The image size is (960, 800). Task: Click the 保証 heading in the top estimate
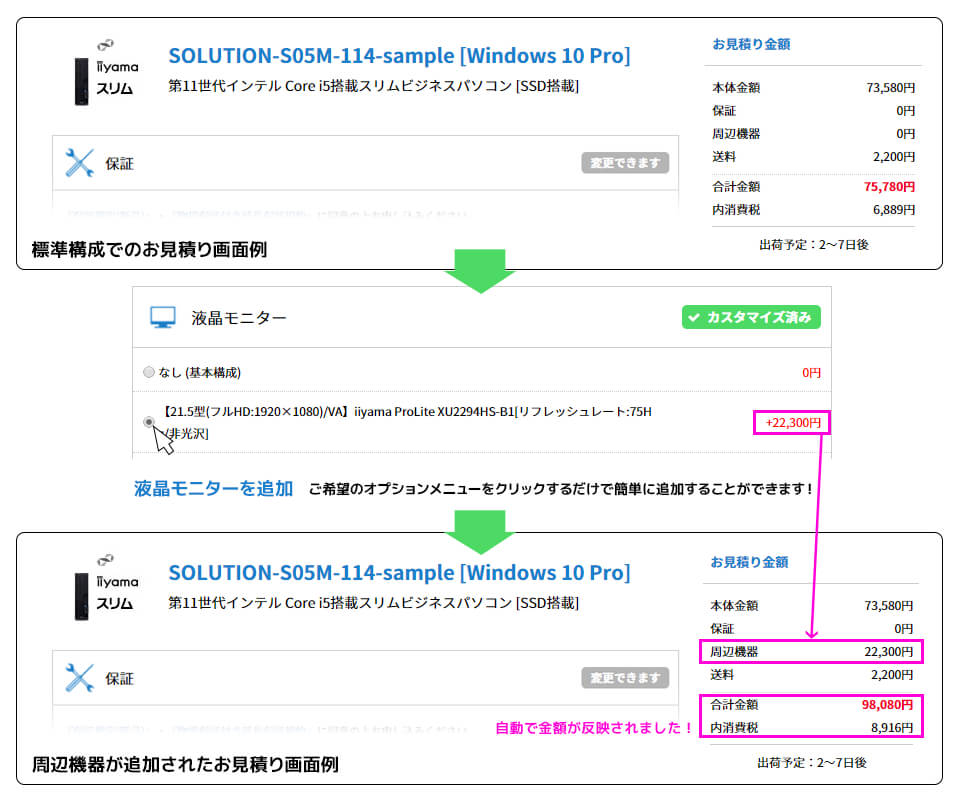pyautogui.click(x=119, y=163)
